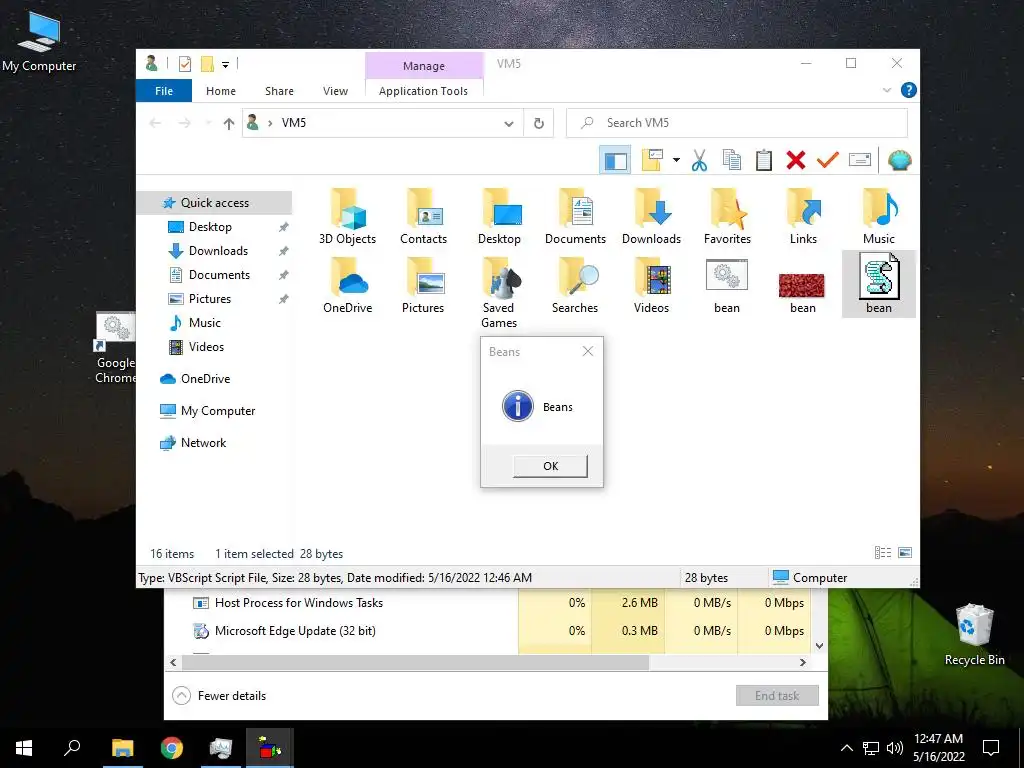Select the Searches folder
Viewport: 1024px width, 768px height.
(575, 286)
